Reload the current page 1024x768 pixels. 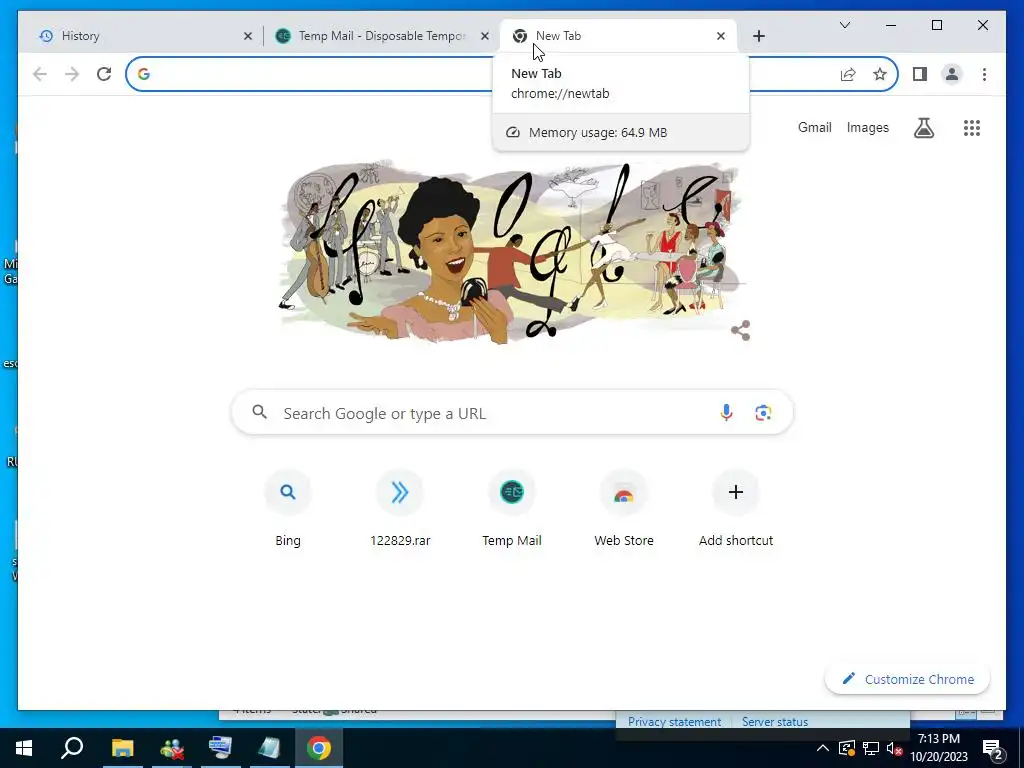[x=104, y=74]
